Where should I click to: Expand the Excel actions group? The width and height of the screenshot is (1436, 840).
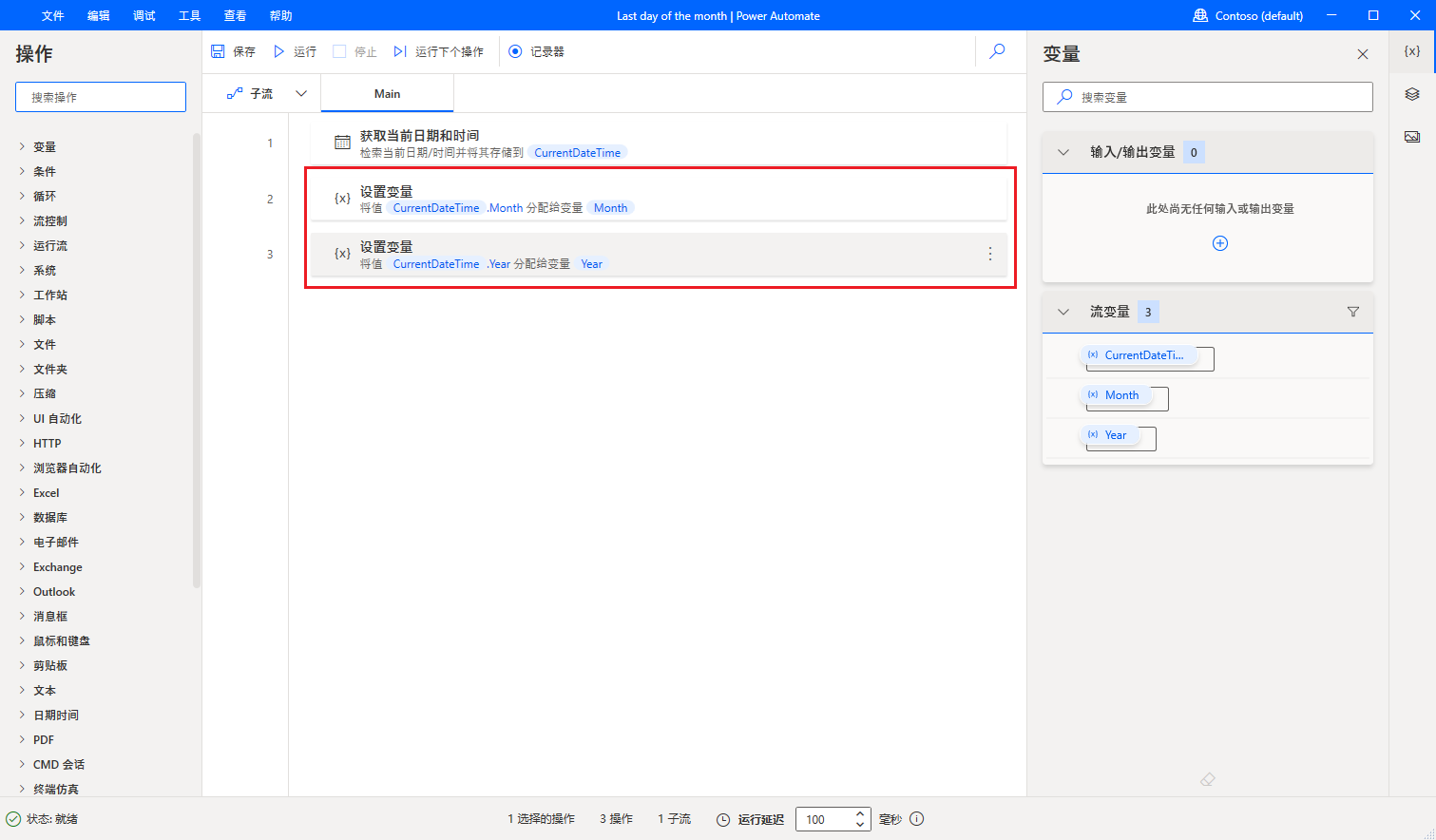(23, 492)
